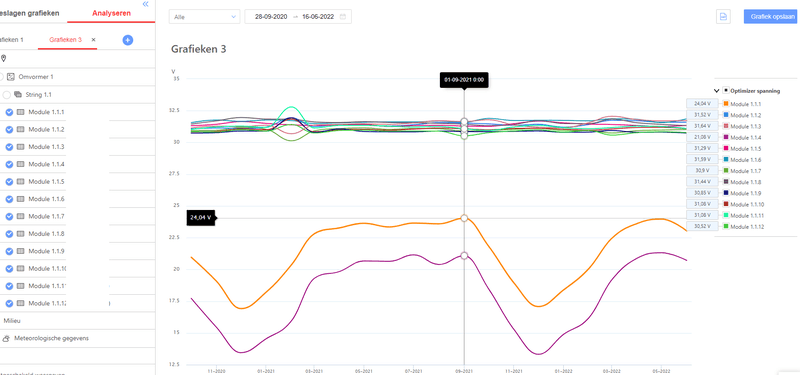Click purple Module 1.1.4 legend swatch
The image size is (800, 375).
click(x=726, y=137)
